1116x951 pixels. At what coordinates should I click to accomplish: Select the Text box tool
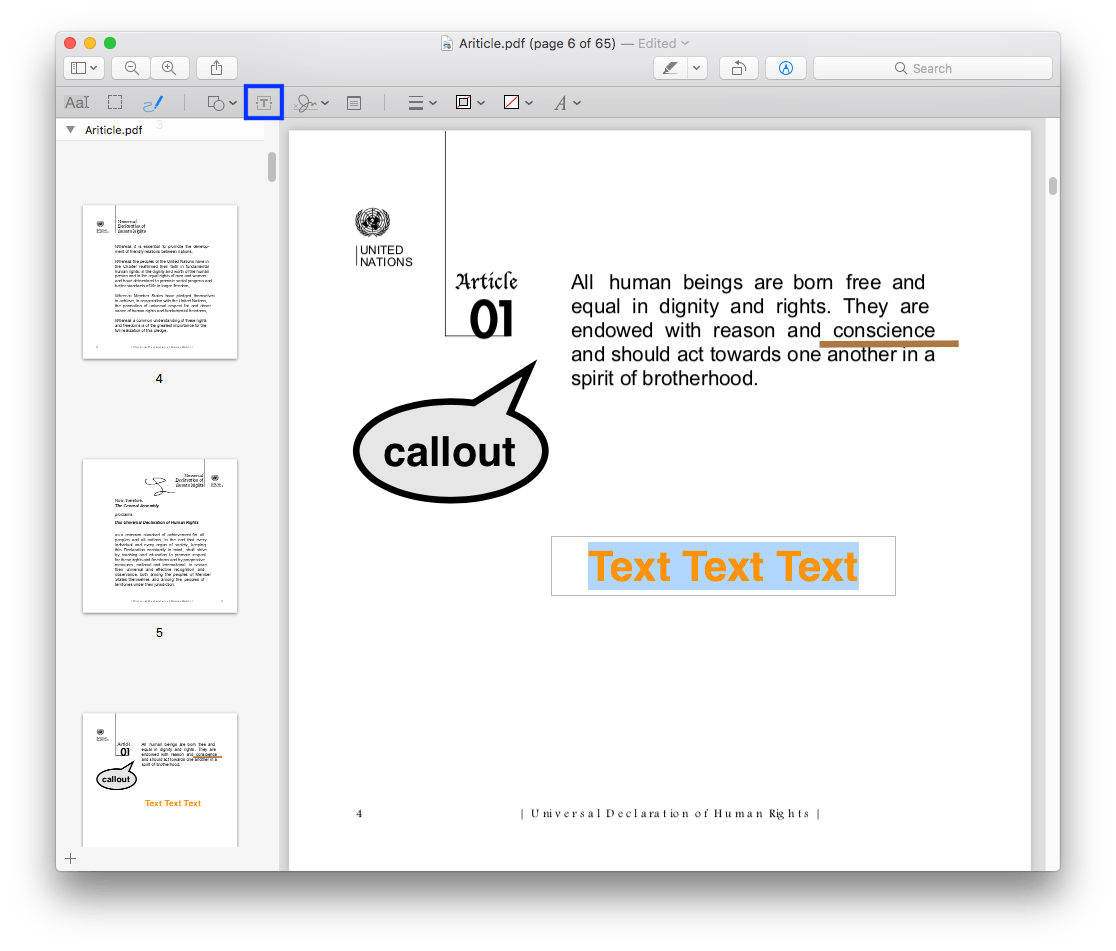coord(263,101)
